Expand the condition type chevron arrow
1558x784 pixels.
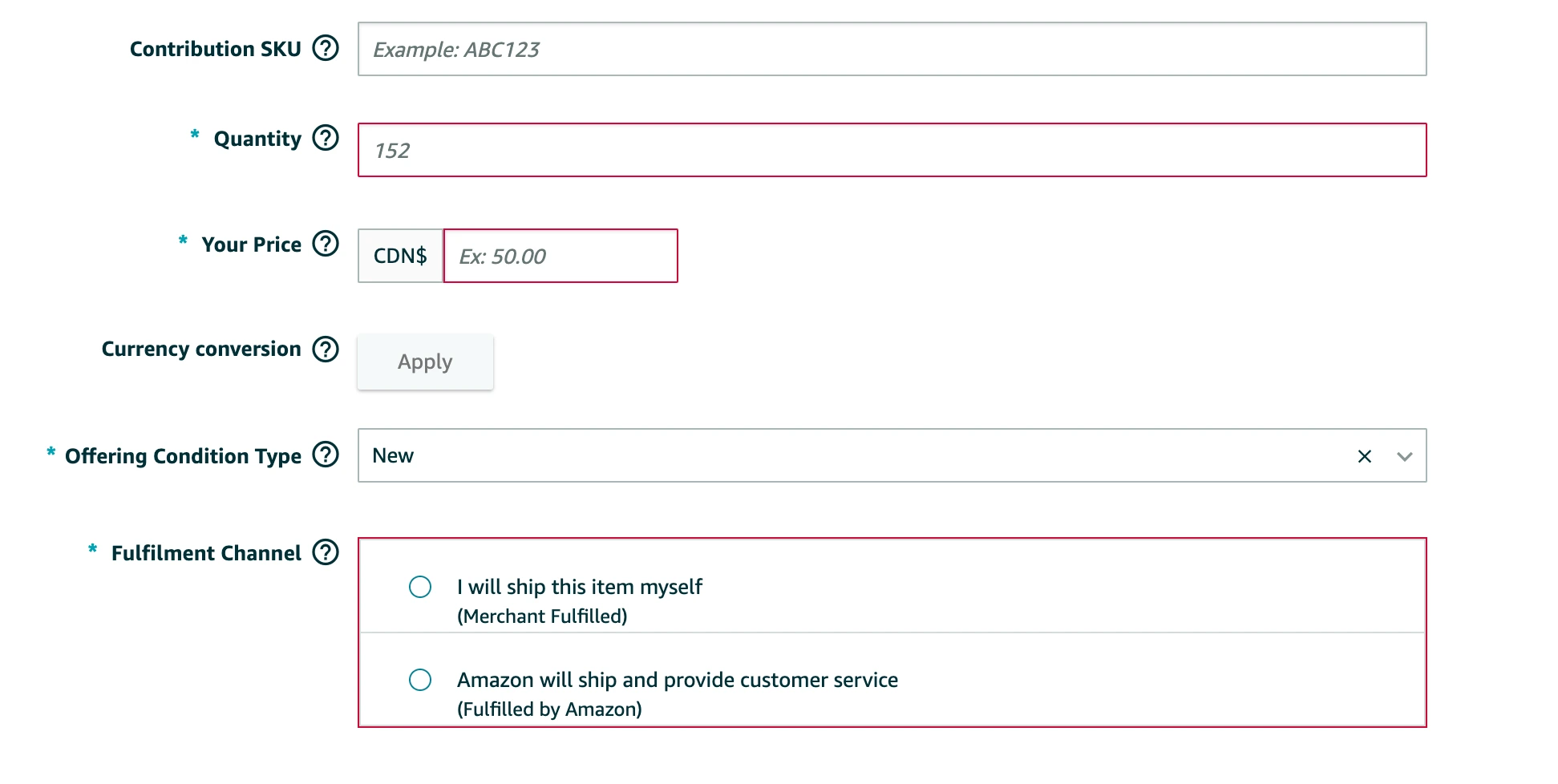pyautogui.click(x=1404, y=456)
